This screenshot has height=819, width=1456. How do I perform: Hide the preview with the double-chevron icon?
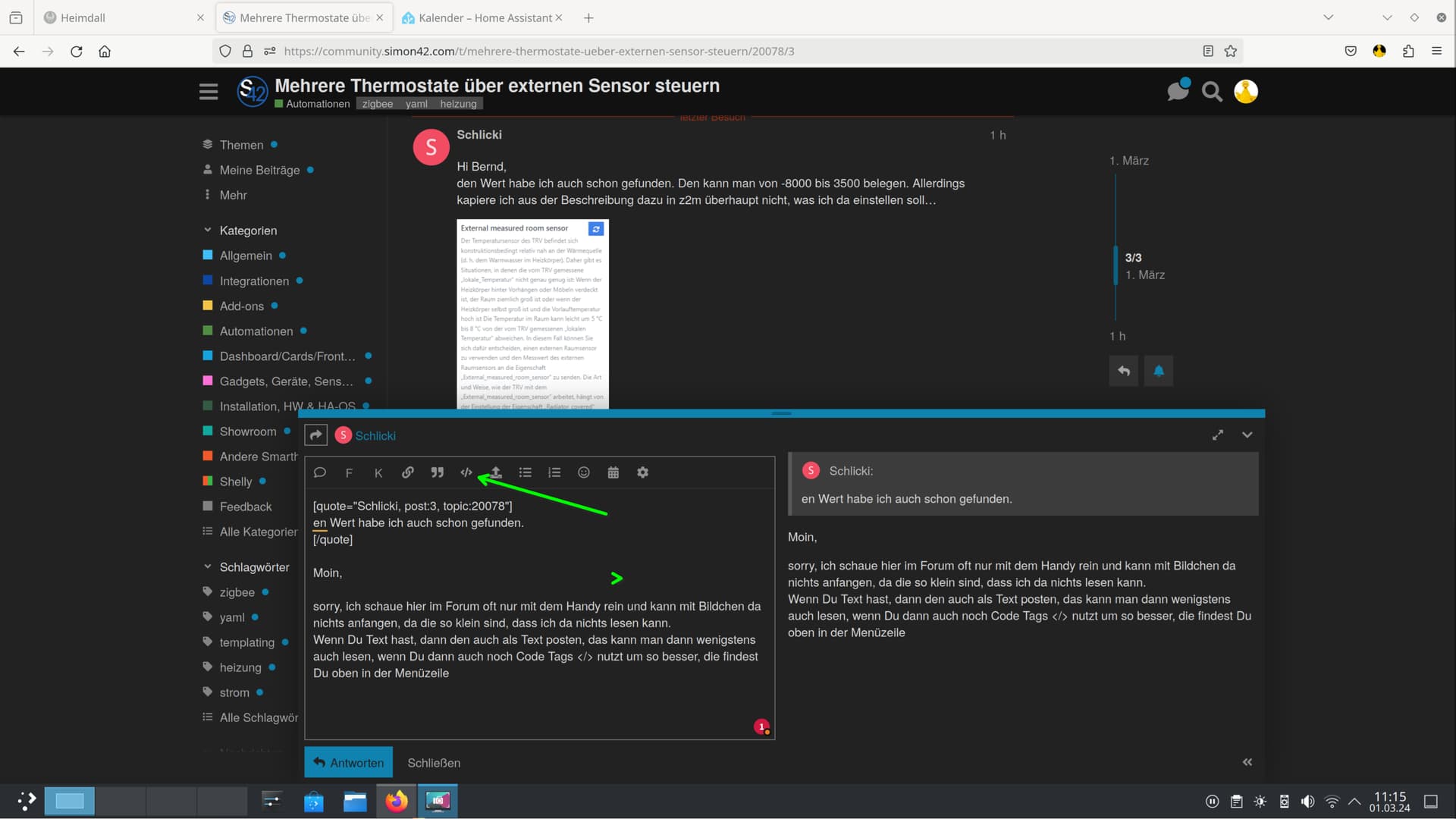1247,762
